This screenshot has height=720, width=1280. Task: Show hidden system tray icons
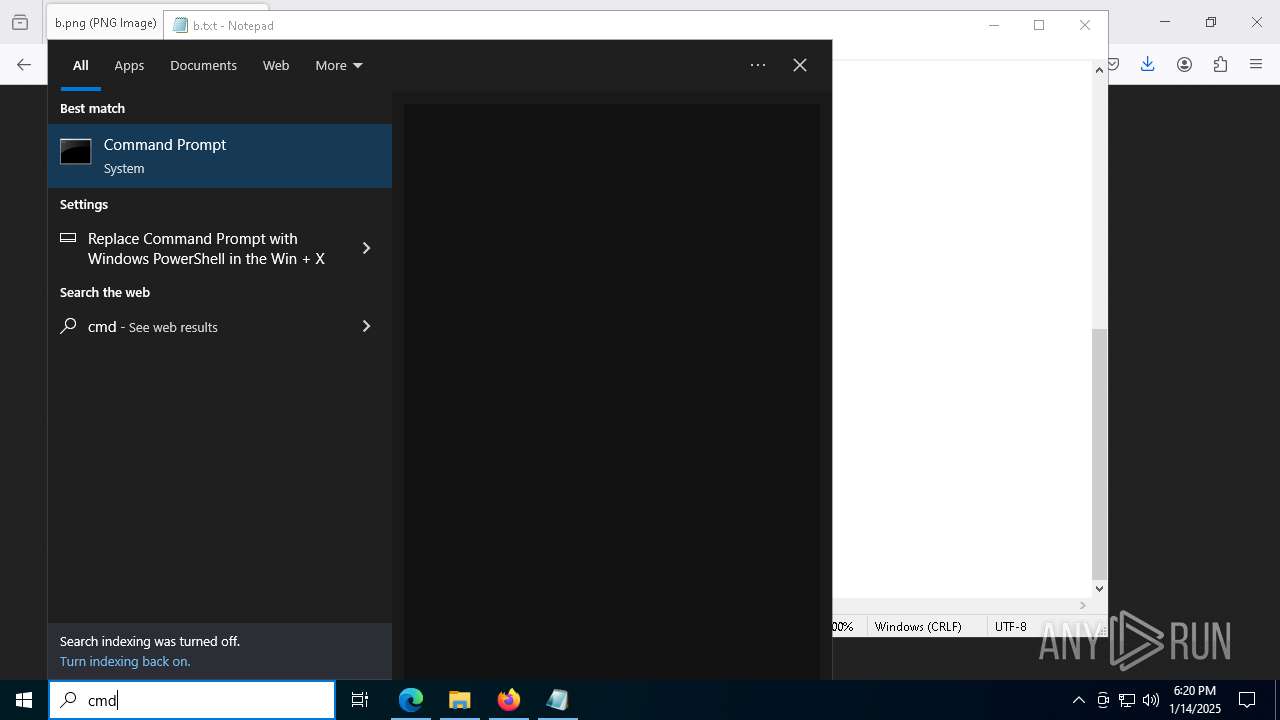pos(1078,700)
